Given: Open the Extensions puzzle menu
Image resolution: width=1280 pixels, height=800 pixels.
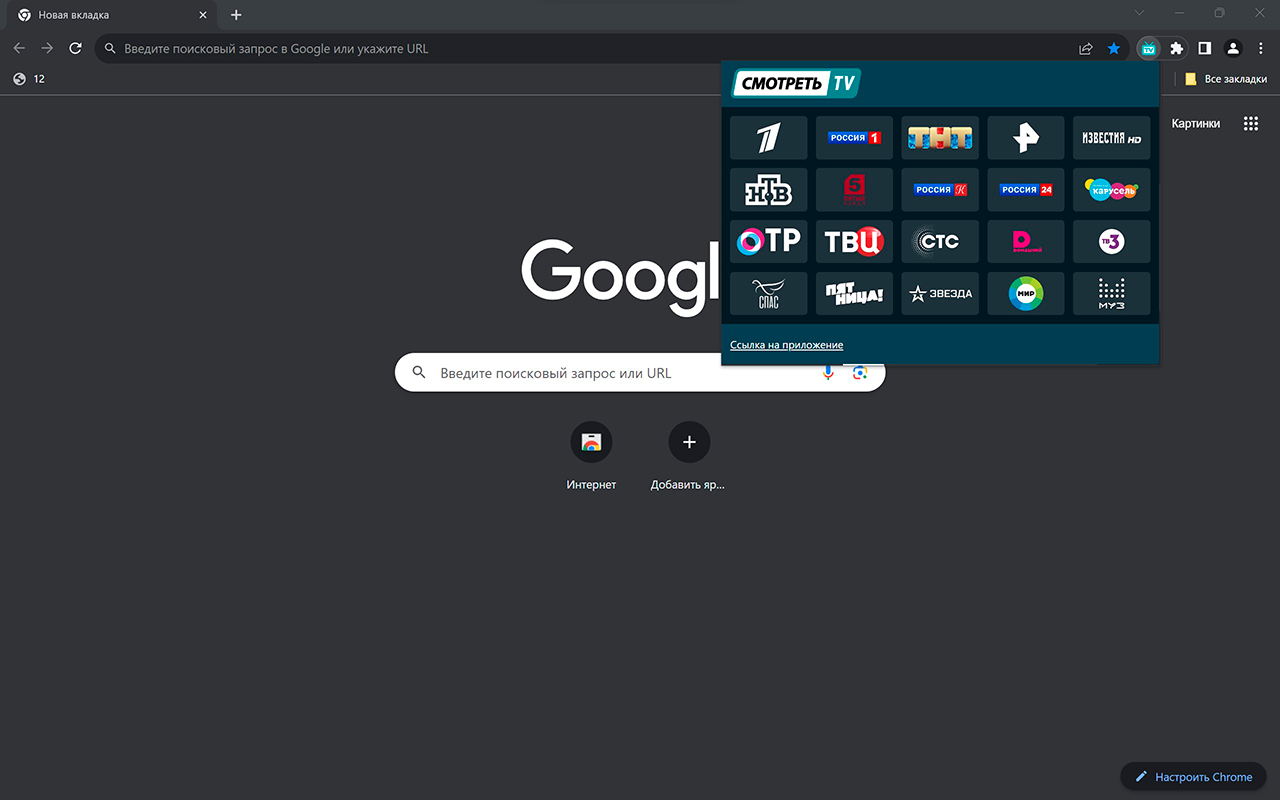Looking at the screenshot, I should tap(1177, 48).
